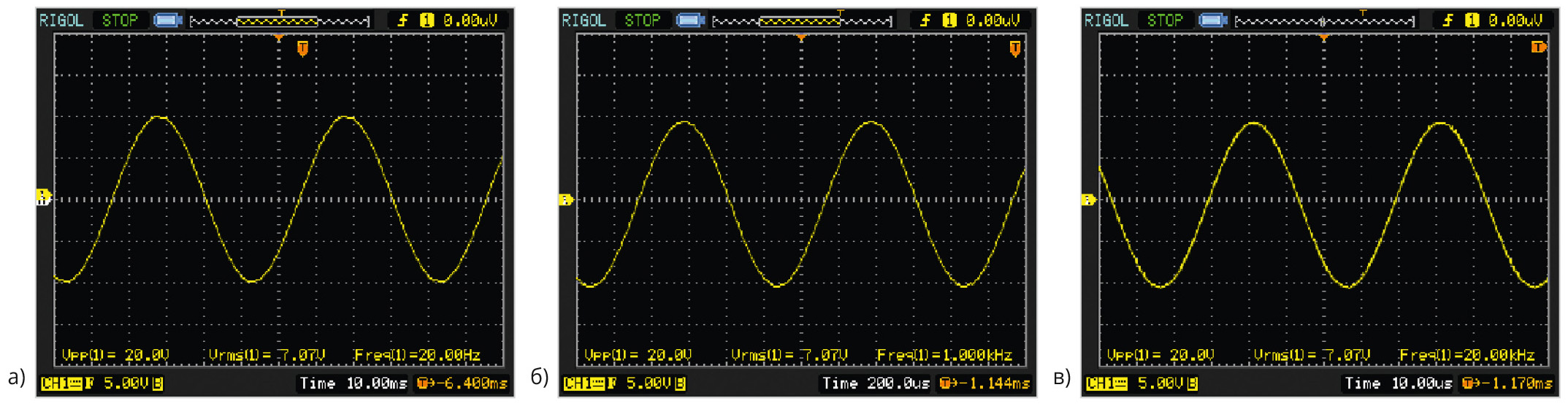Image resolution: width=1568 pixels, height=409 pixels.
Task: Click the rising edge trigger icon in panel б
Action: tap(925, 20)
